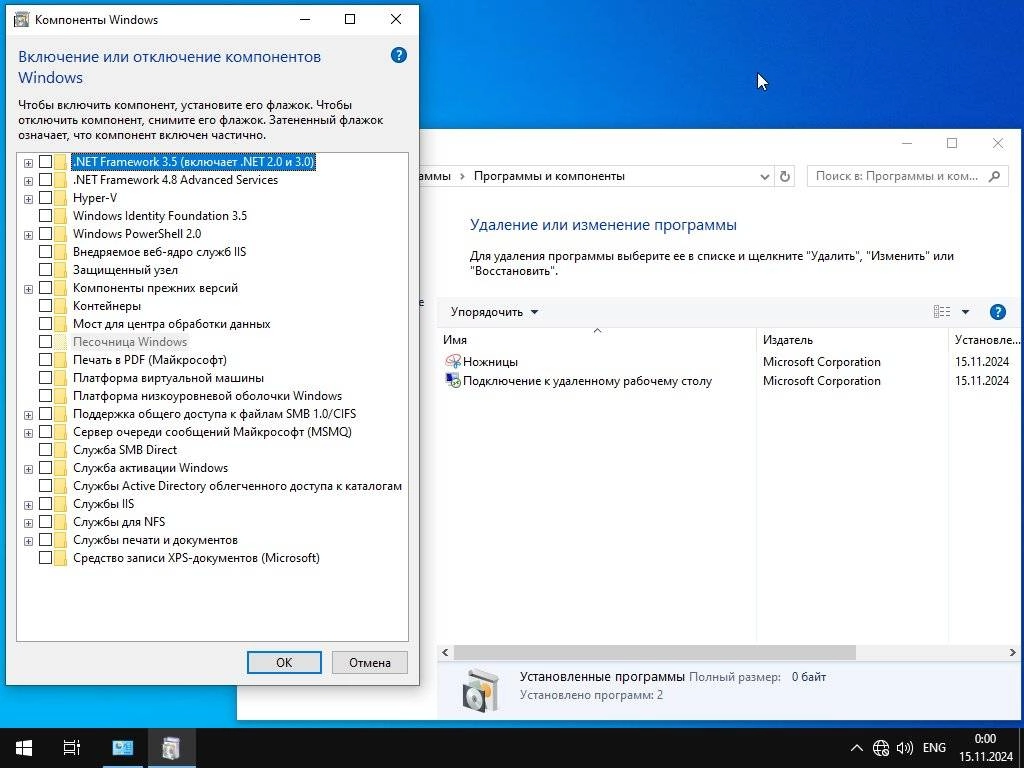Enable Windows PowerShell 2.0 checkbox

[46, 233]
